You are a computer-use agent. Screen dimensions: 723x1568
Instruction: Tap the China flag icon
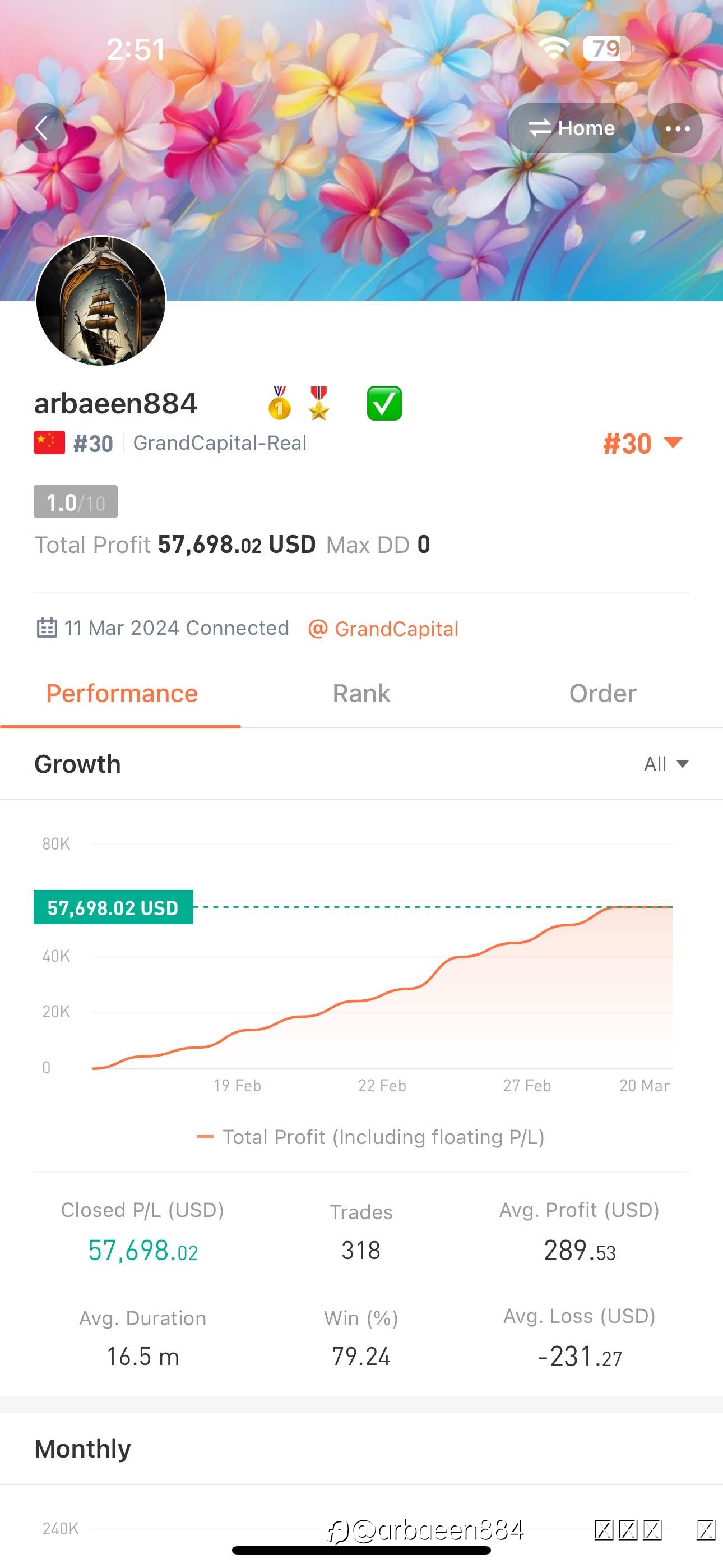[49, 442]
